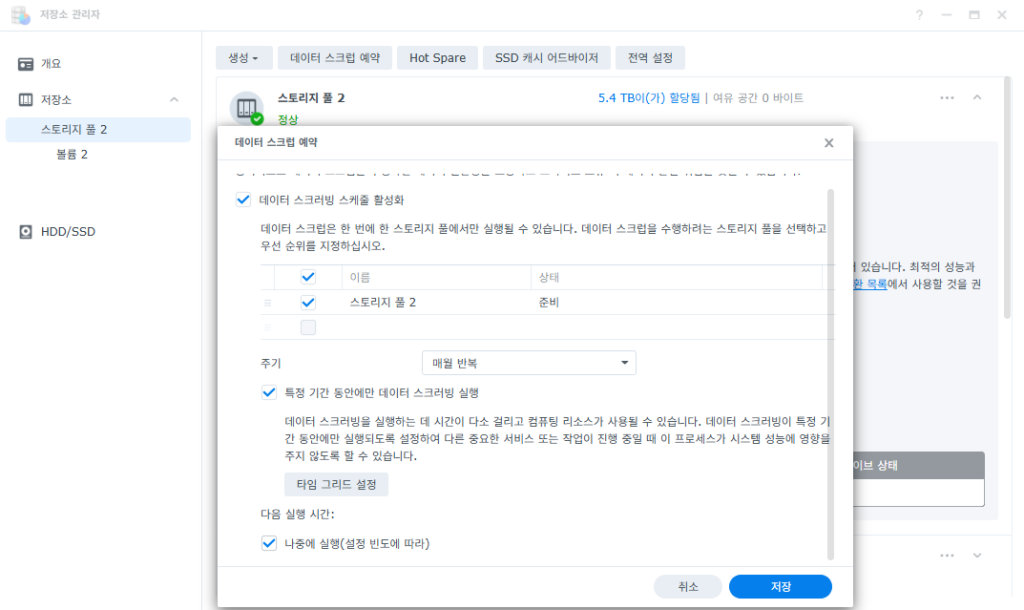Click the 스토리지 풀 2 pool status icon
This screenshot has width=1024, height=610.
pyautogui.click(x=247, y=108)
